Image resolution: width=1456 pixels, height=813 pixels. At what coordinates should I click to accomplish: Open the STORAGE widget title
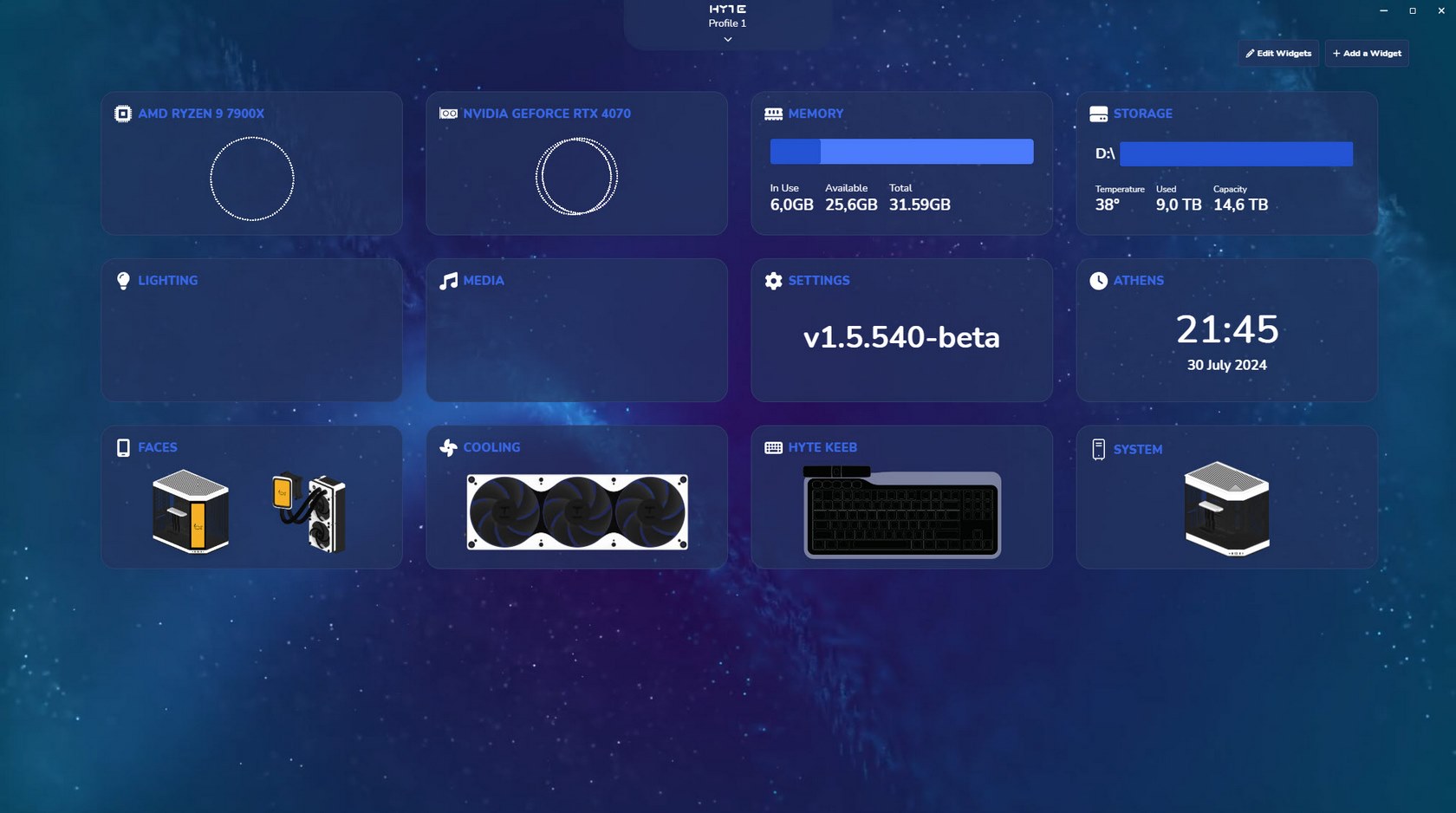(1142, 114)
